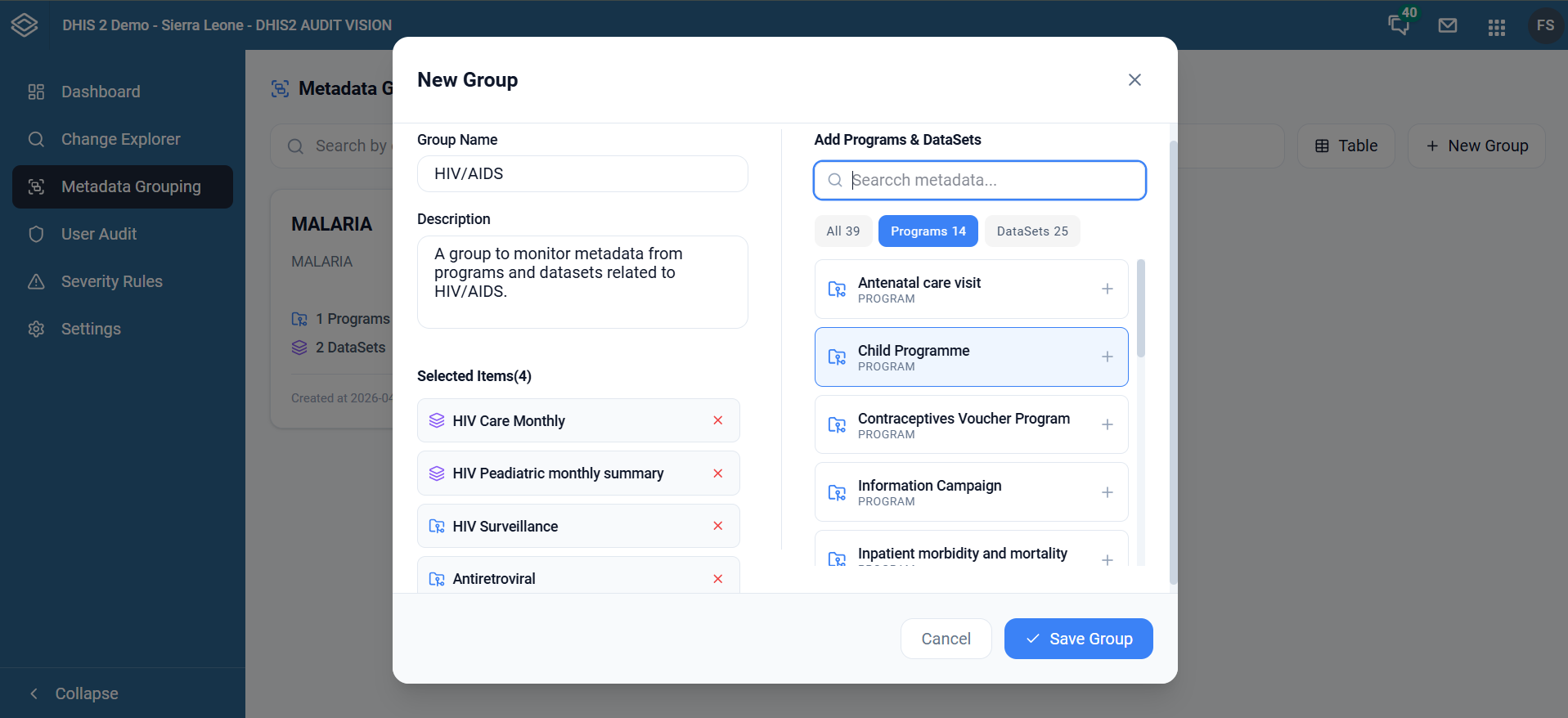Viewport: 1568px width, 718px height.
Task: Click the Dashboard sidebar icon
Action: [36, 92]
